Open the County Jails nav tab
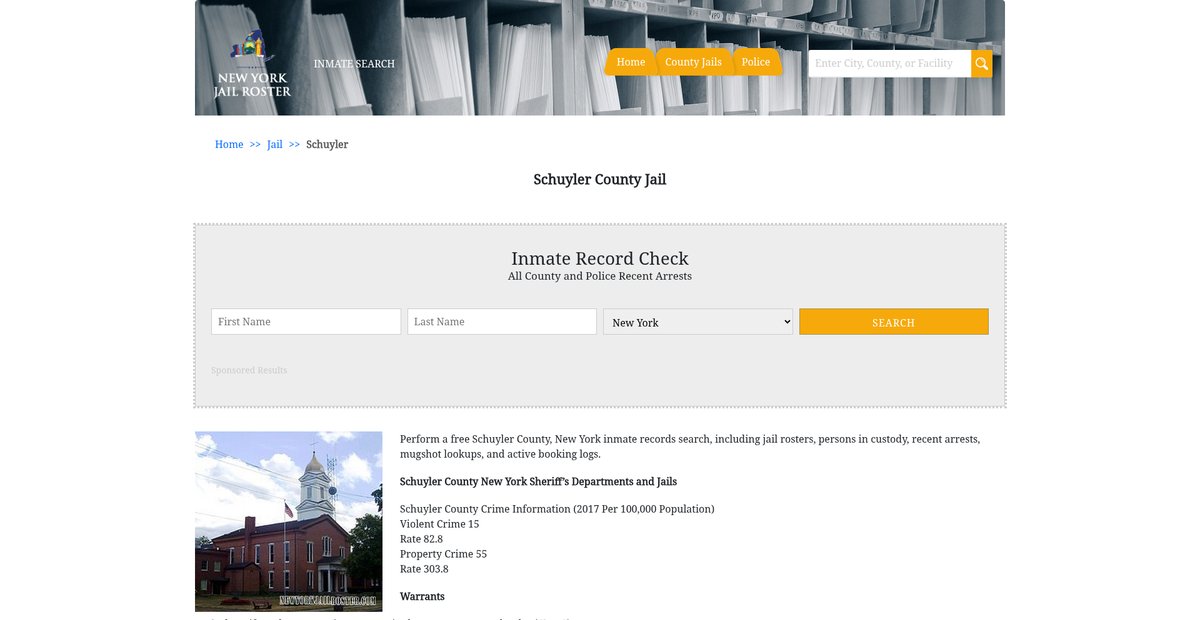 [x=693, y=62]
